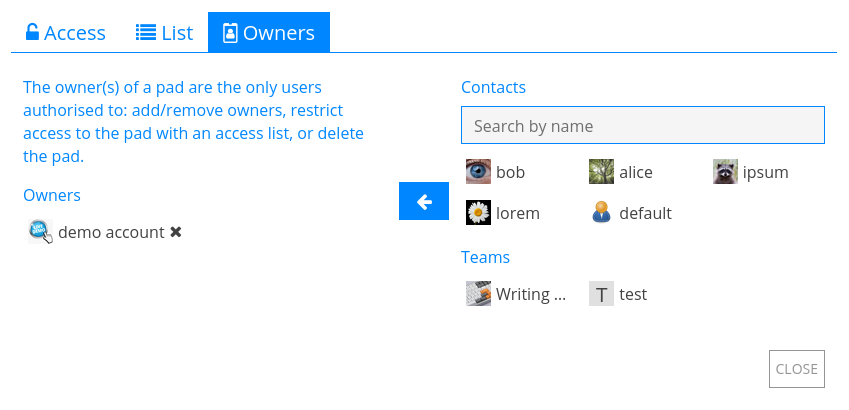
Task: Click the CLOSE button
Action: click(x=796, y=369)
